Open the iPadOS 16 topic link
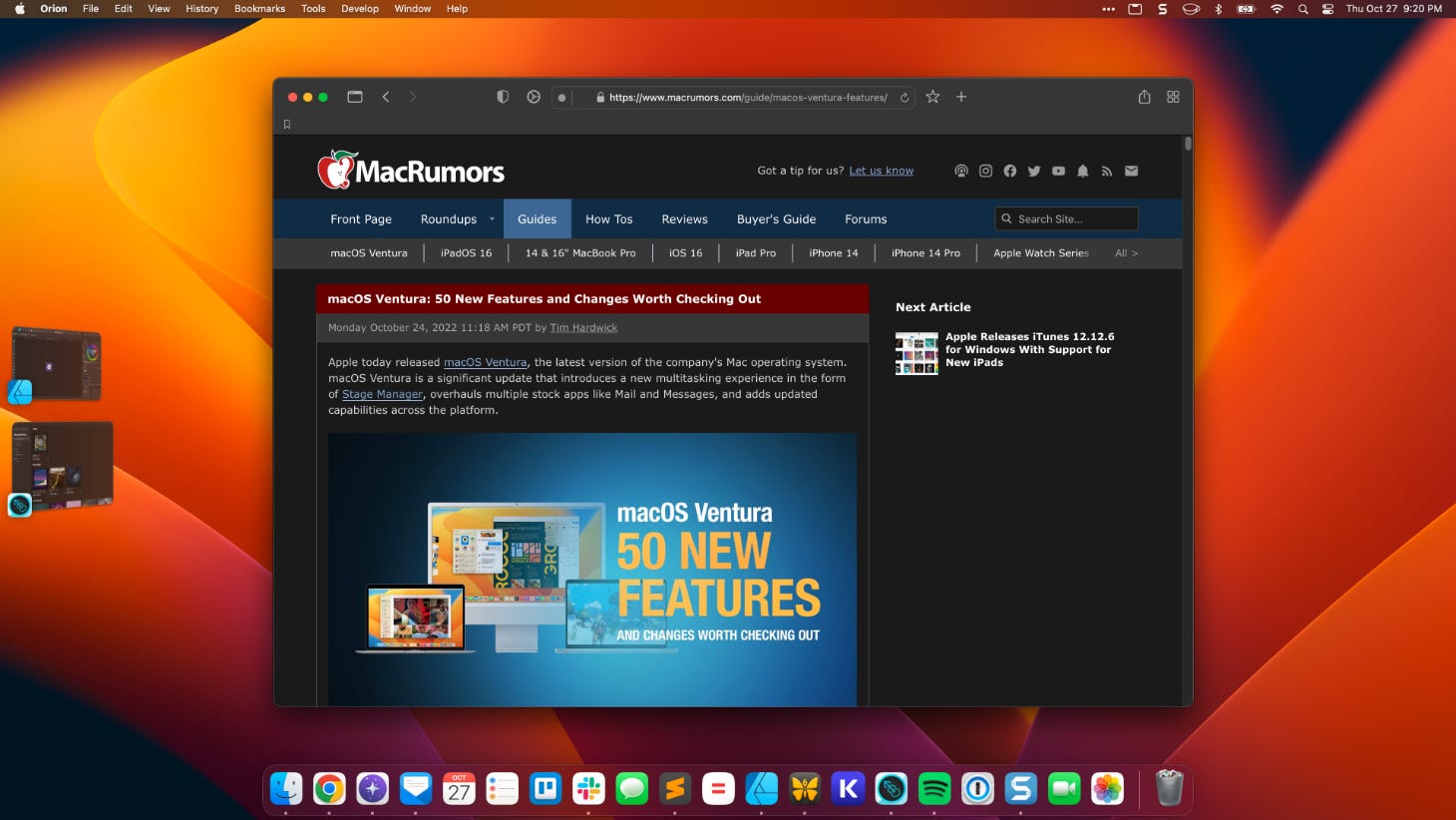The image size is (1456, 820). 466,253
